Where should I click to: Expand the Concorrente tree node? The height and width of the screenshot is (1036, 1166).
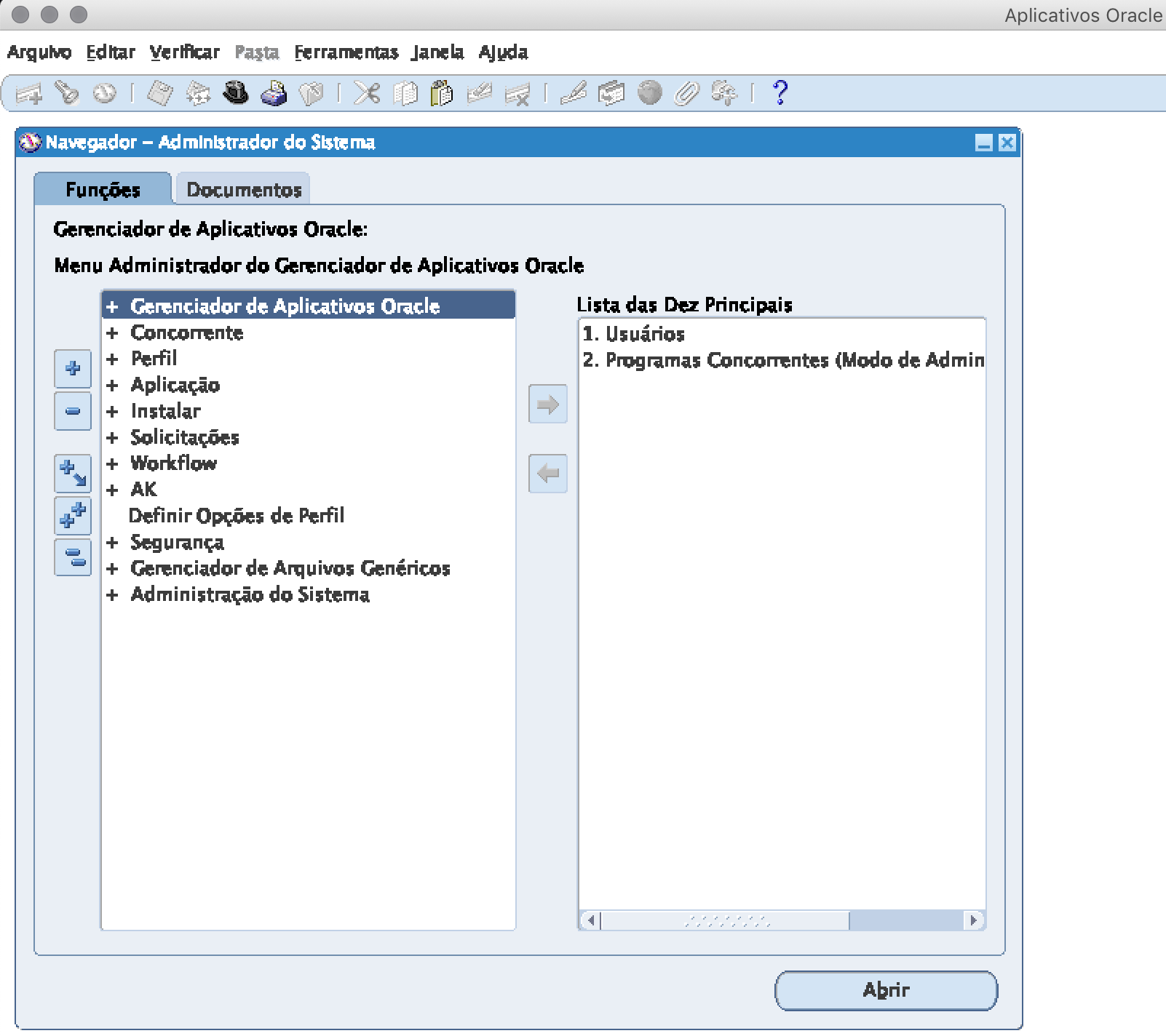(112, 333)
